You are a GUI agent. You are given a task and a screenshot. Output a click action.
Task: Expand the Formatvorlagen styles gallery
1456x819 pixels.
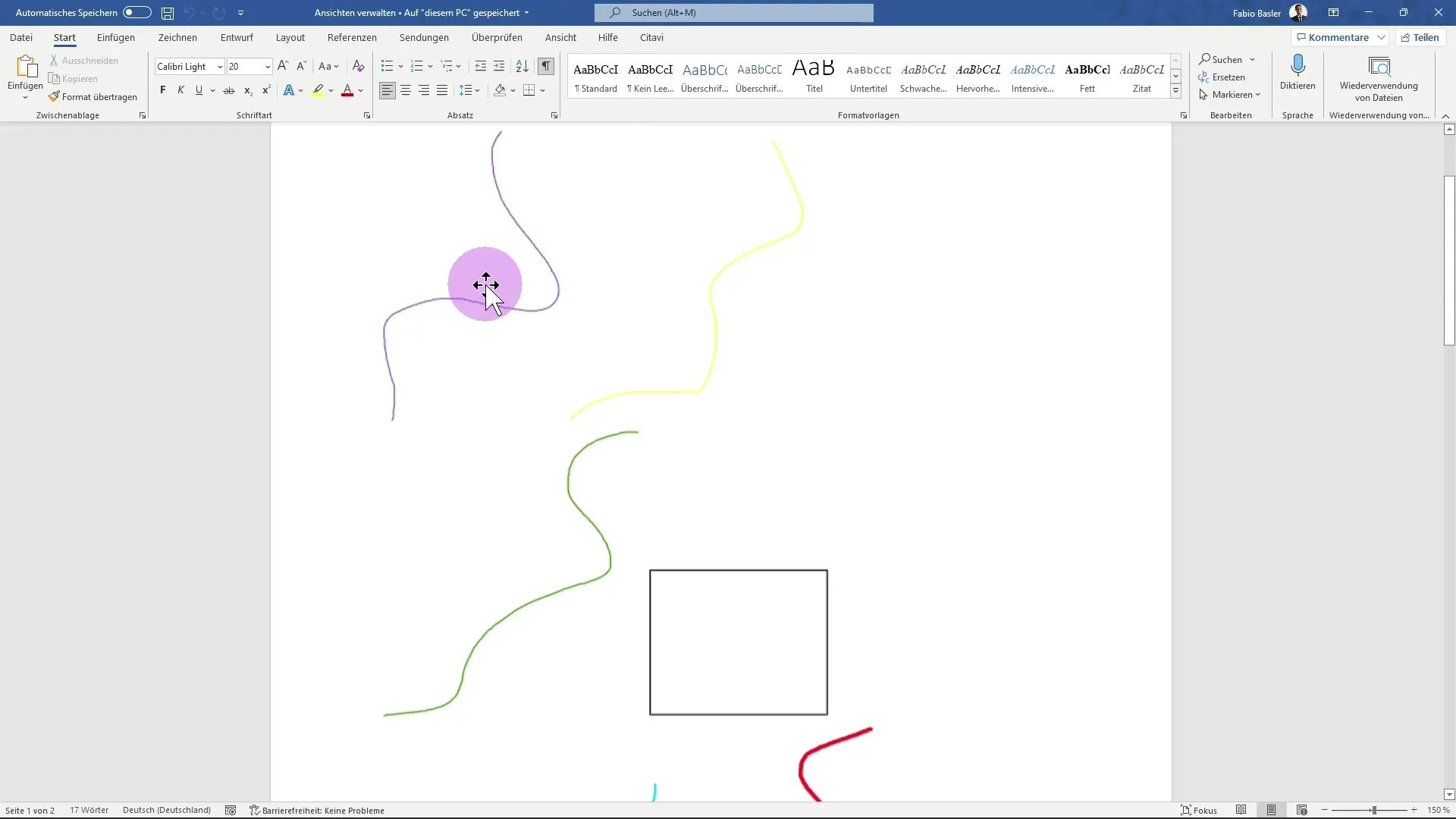(x=1175, y=91)
